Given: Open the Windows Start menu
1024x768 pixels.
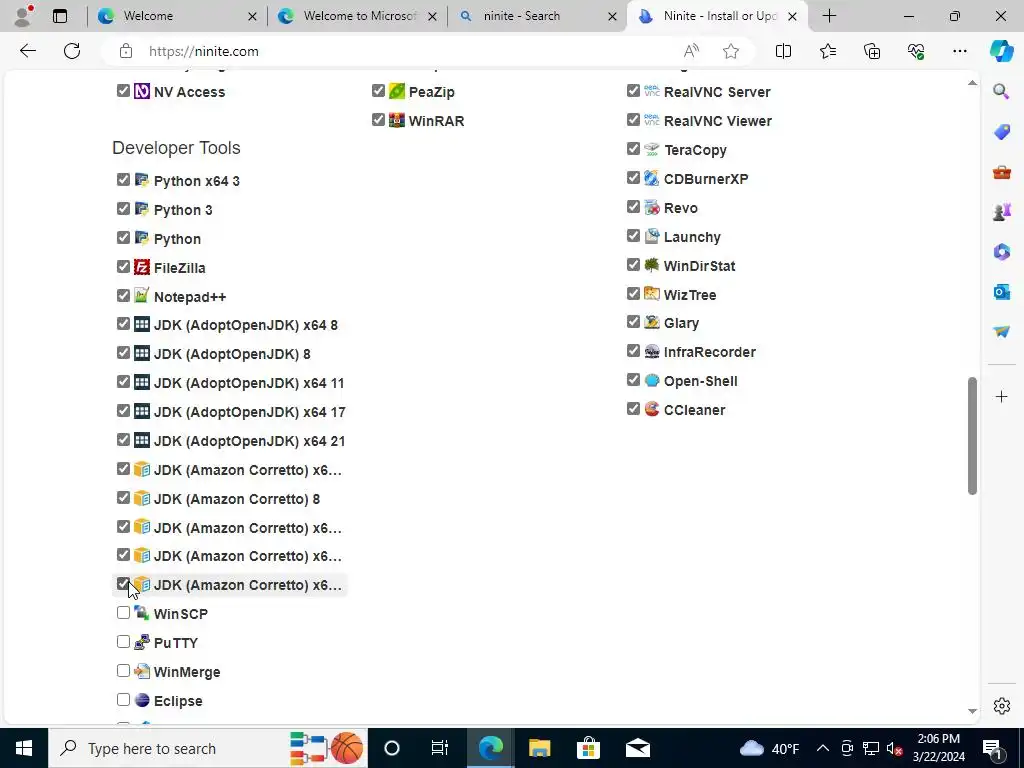Looking at the screenshot, I should pyautogui.click(x=24, y=748).
